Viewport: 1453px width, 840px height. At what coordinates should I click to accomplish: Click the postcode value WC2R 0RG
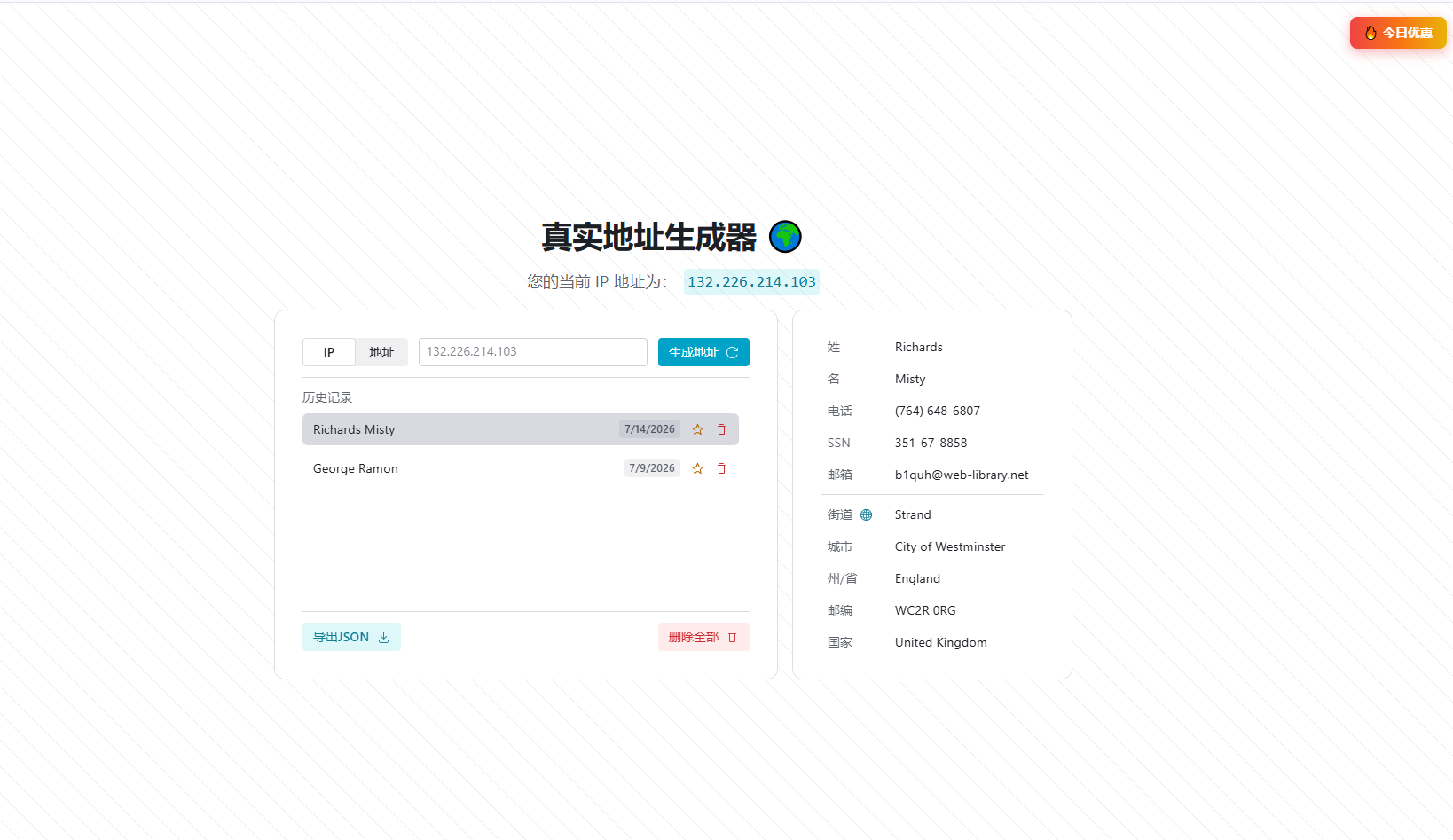tap(925, 610)
